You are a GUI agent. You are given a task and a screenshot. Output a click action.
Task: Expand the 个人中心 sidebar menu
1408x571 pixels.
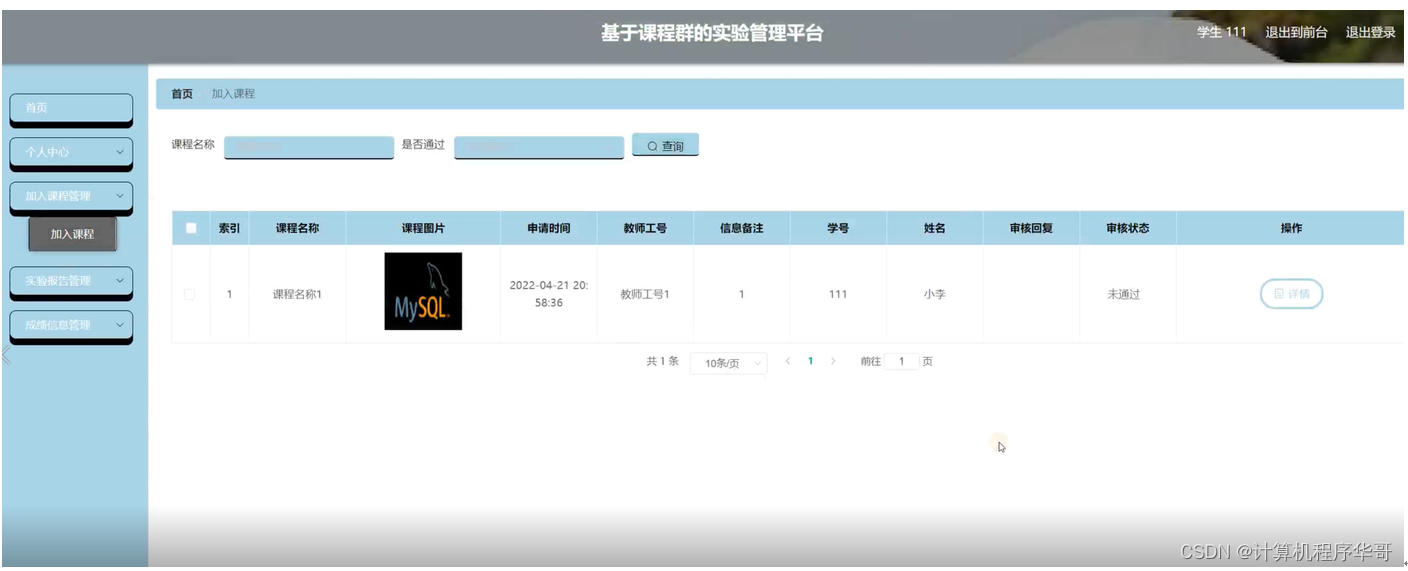[x=71, y=152]
